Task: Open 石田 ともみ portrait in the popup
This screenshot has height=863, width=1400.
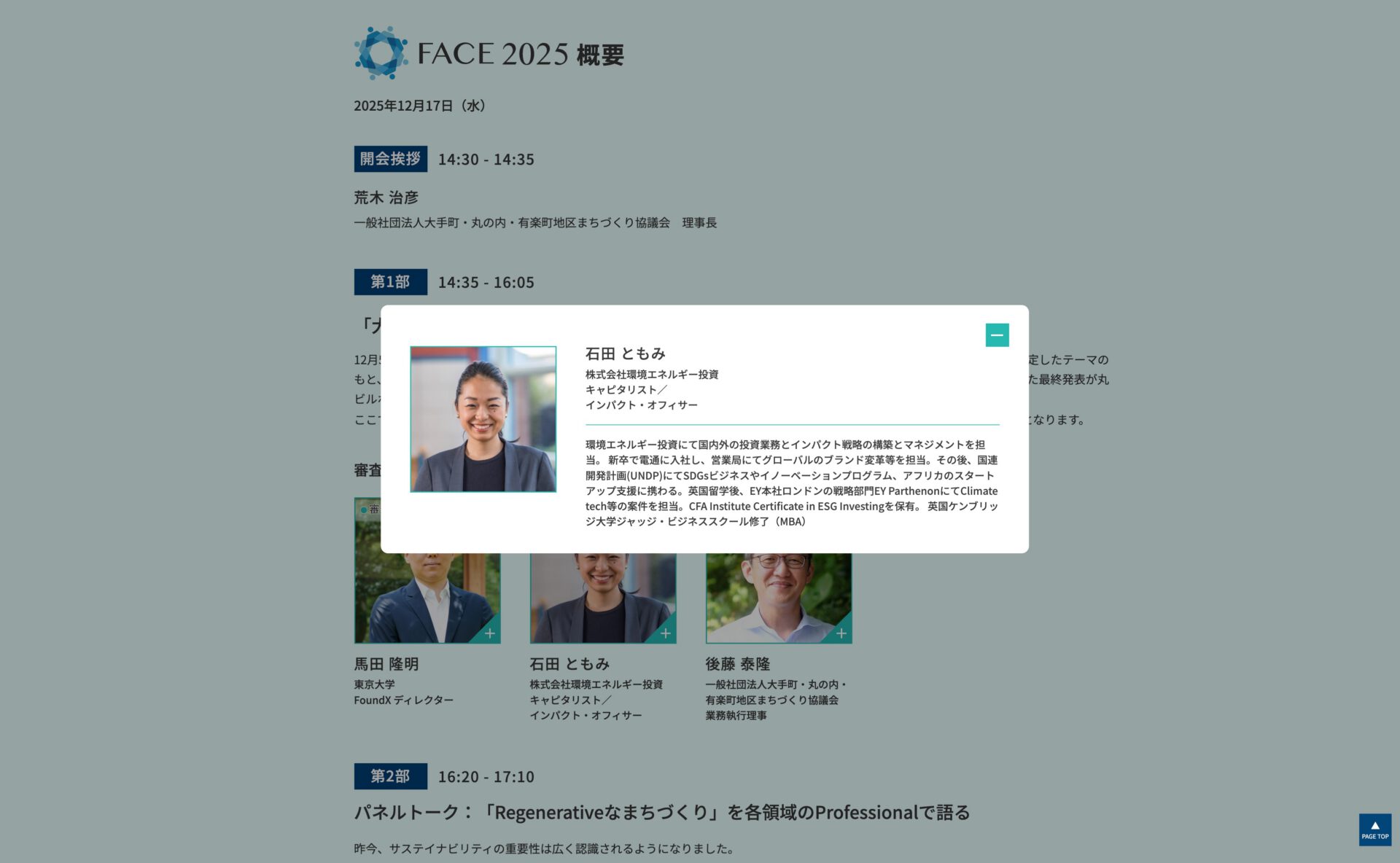Action: [x=483, y=419]
